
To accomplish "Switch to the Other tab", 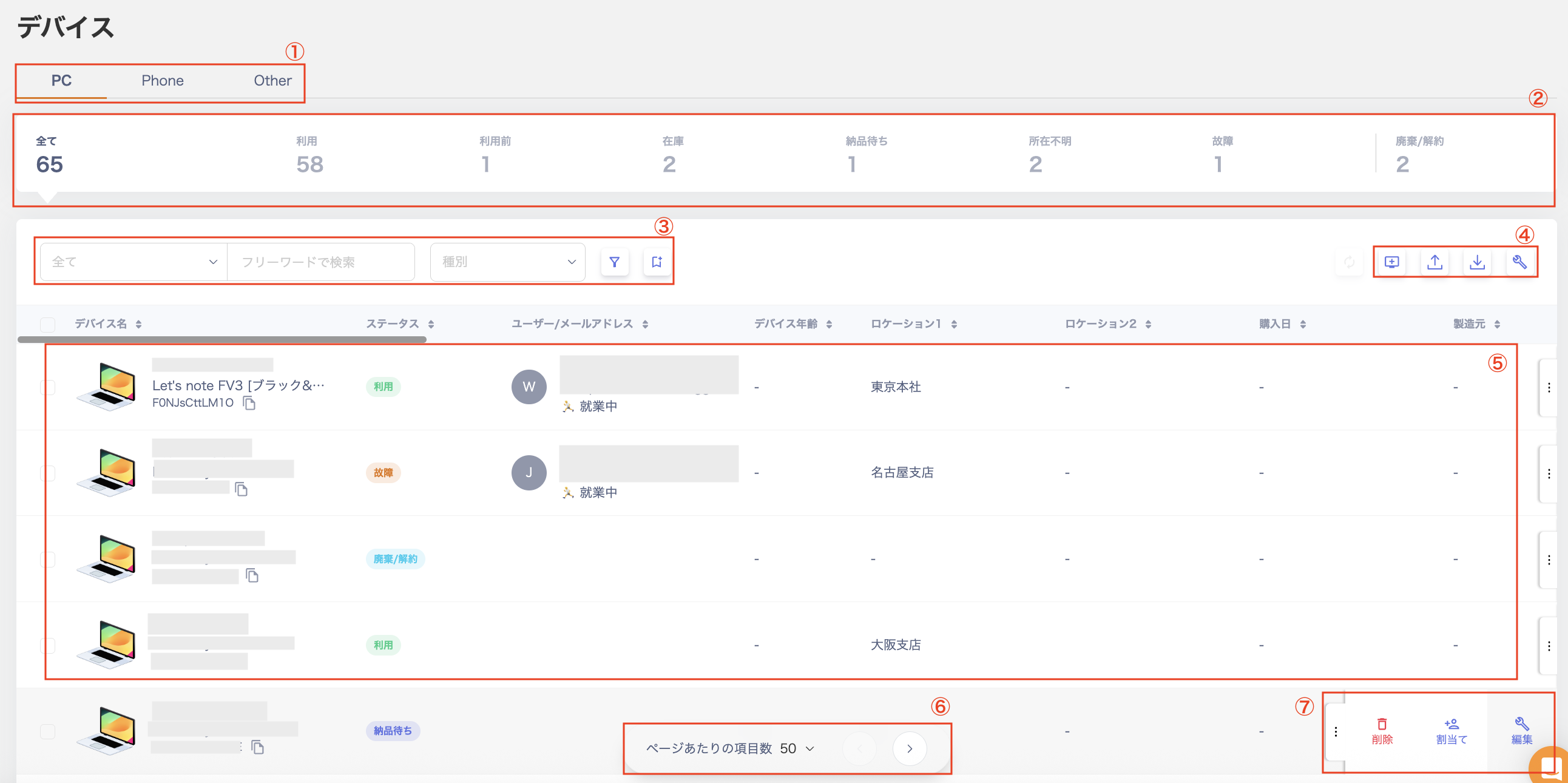I will point(272,80).
